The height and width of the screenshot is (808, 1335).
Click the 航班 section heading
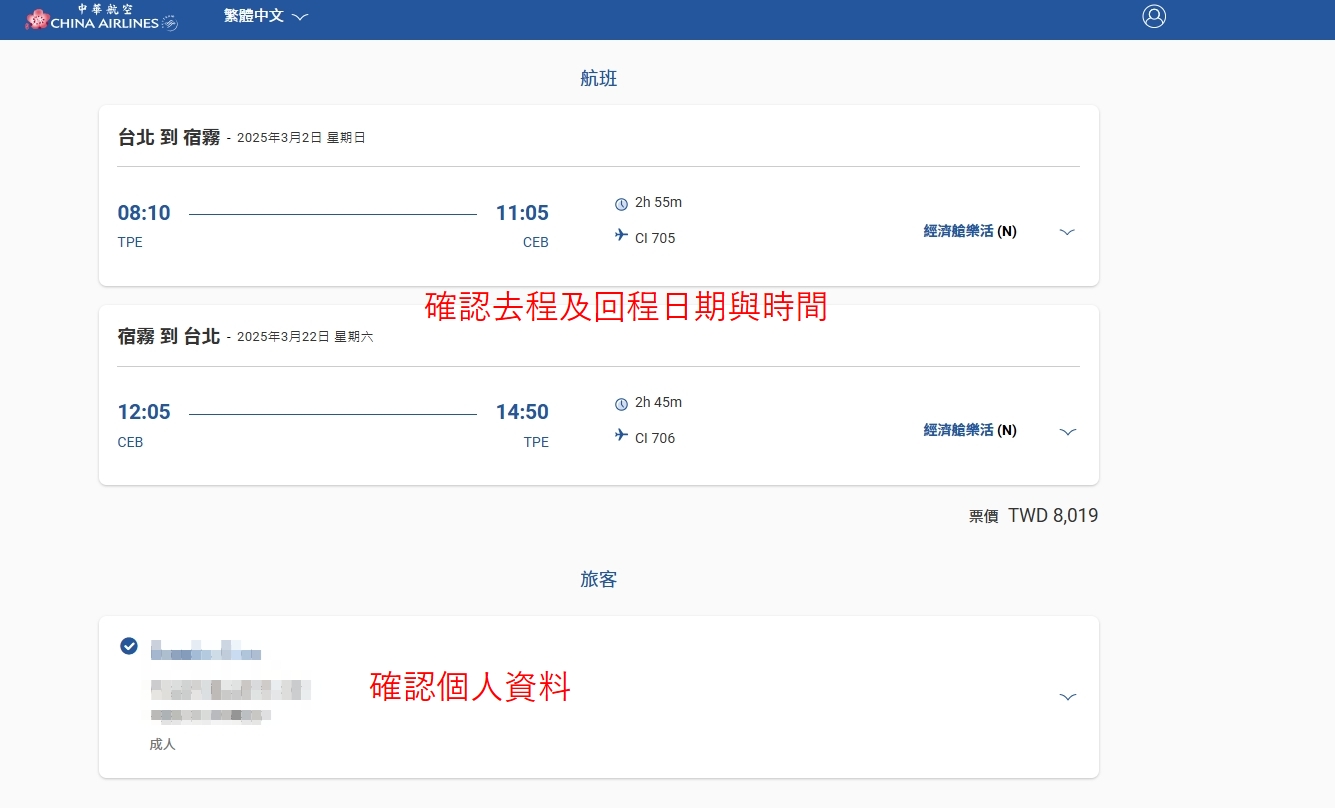[x=598, y=79]
